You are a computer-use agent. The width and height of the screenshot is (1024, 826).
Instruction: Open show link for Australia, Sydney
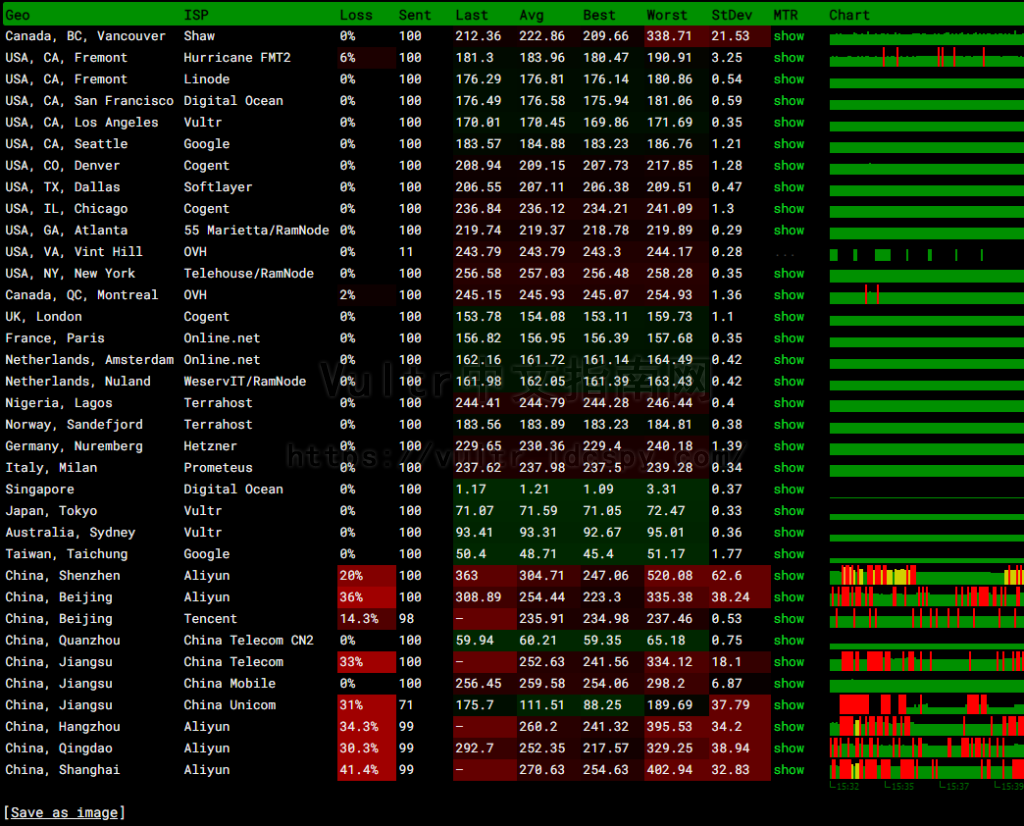788,532
